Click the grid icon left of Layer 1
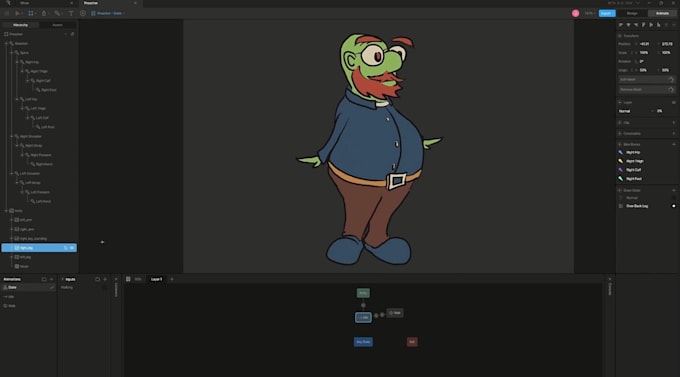 [x=128, y=279]
